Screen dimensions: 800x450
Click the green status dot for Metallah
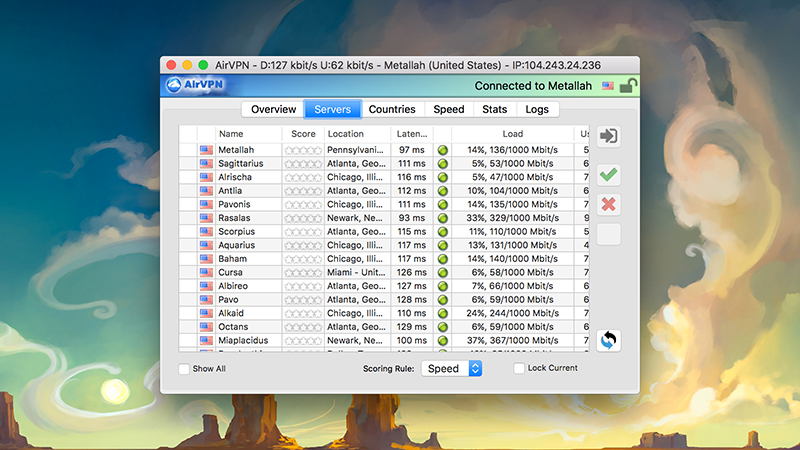[443, 150]
